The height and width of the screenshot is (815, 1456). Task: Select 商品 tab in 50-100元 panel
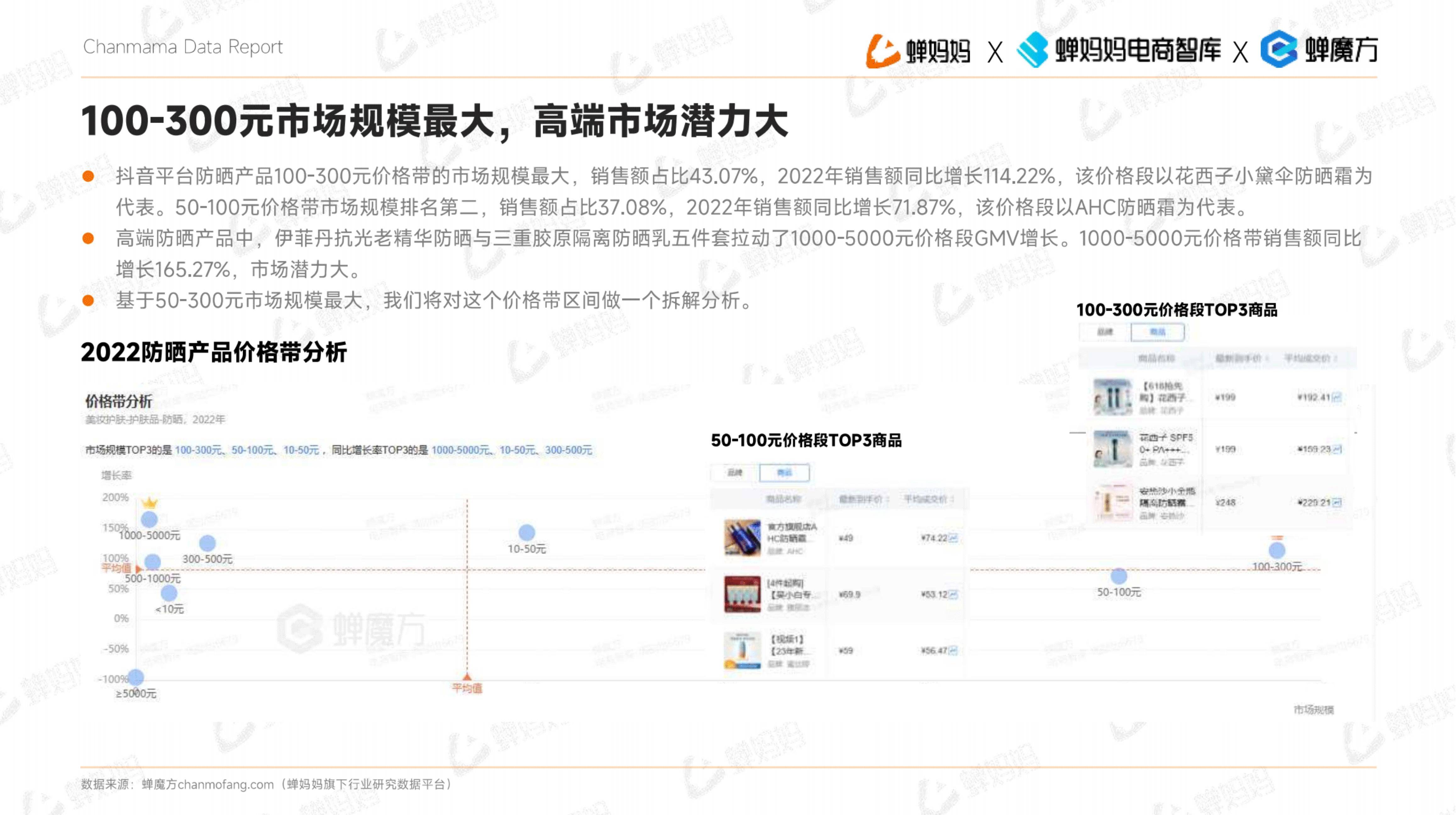pyautogui.click(x=784, y=472)
